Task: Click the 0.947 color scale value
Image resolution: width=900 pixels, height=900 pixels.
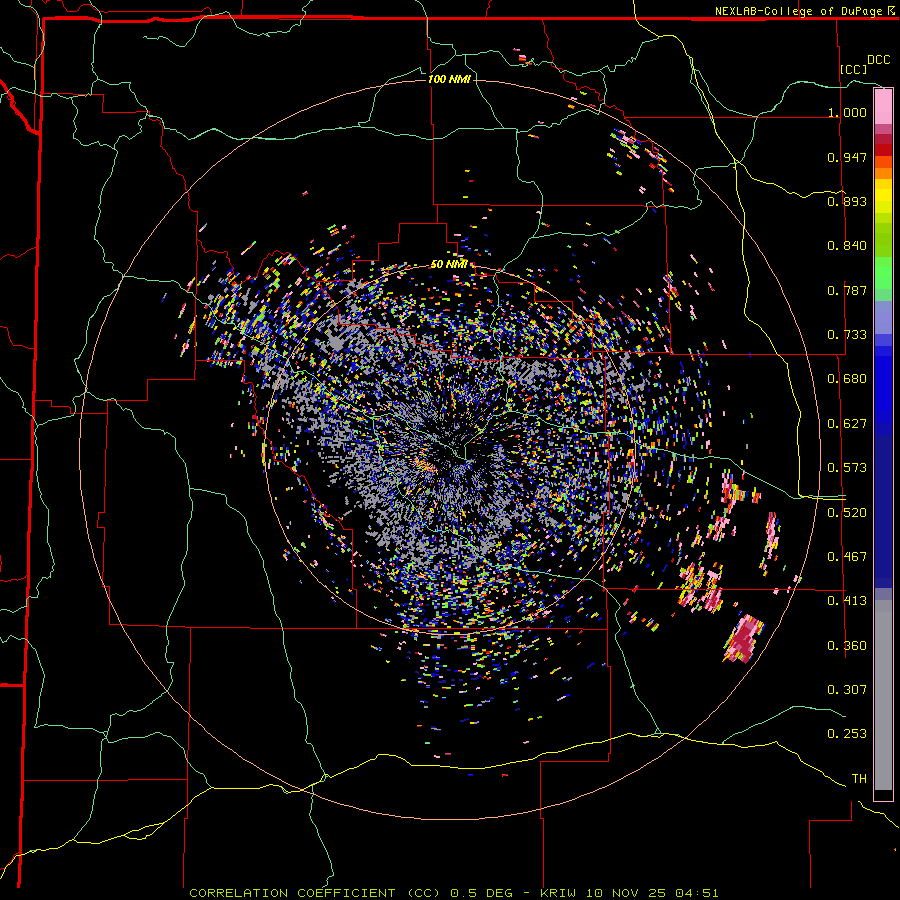Action: coord(847,157)
